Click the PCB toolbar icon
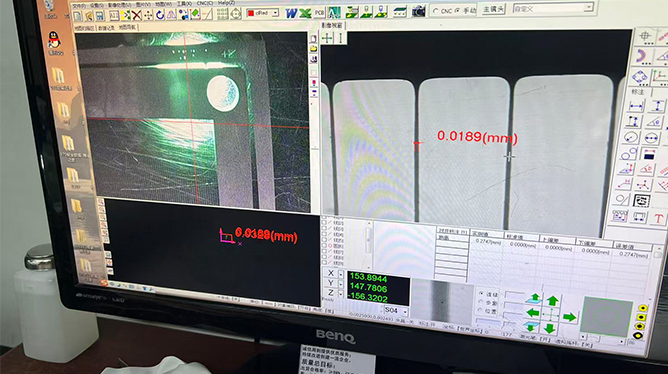668x374 pixels. 319,13
